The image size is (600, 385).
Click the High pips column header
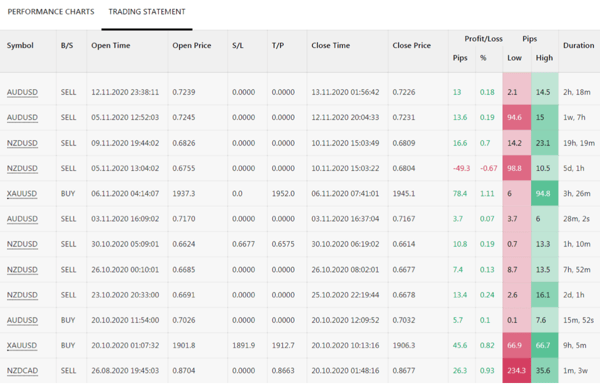click(544, 58)
